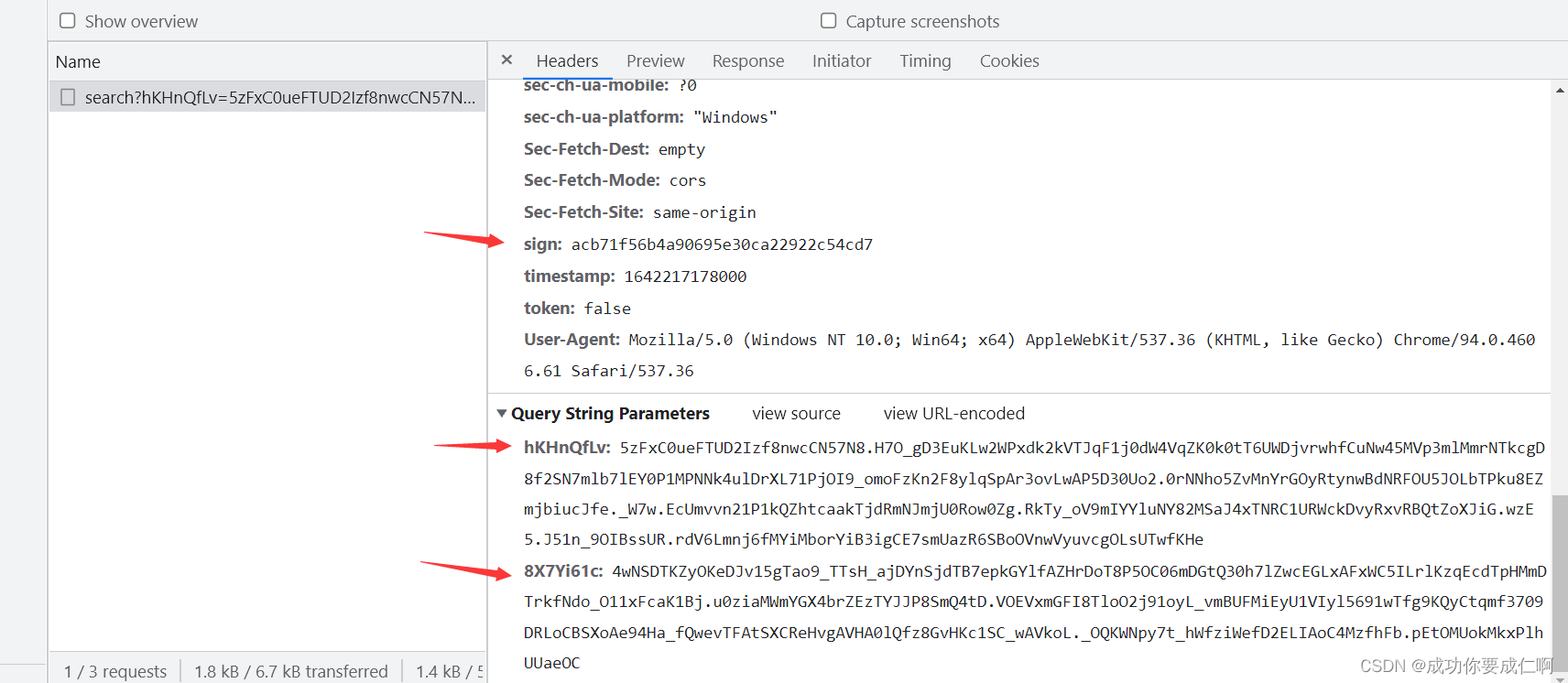Click the view source link
This screenshot has width=1568, height=683.
pyautogui.click(x=796, y=413)
